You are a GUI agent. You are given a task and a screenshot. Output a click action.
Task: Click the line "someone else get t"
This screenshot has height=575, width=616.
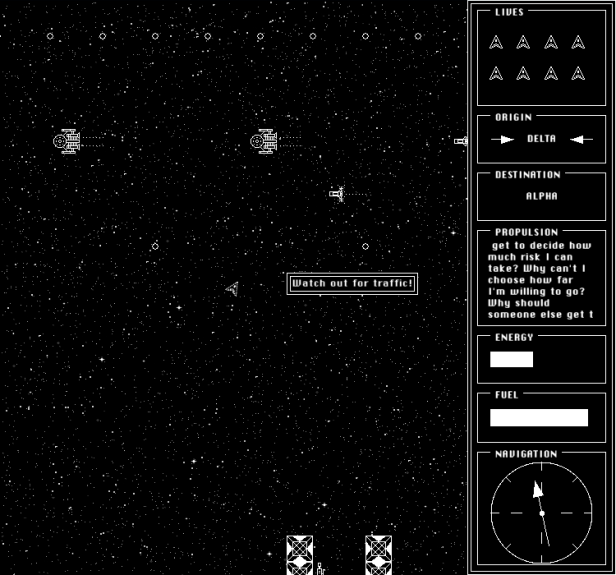tap(541, 315)
